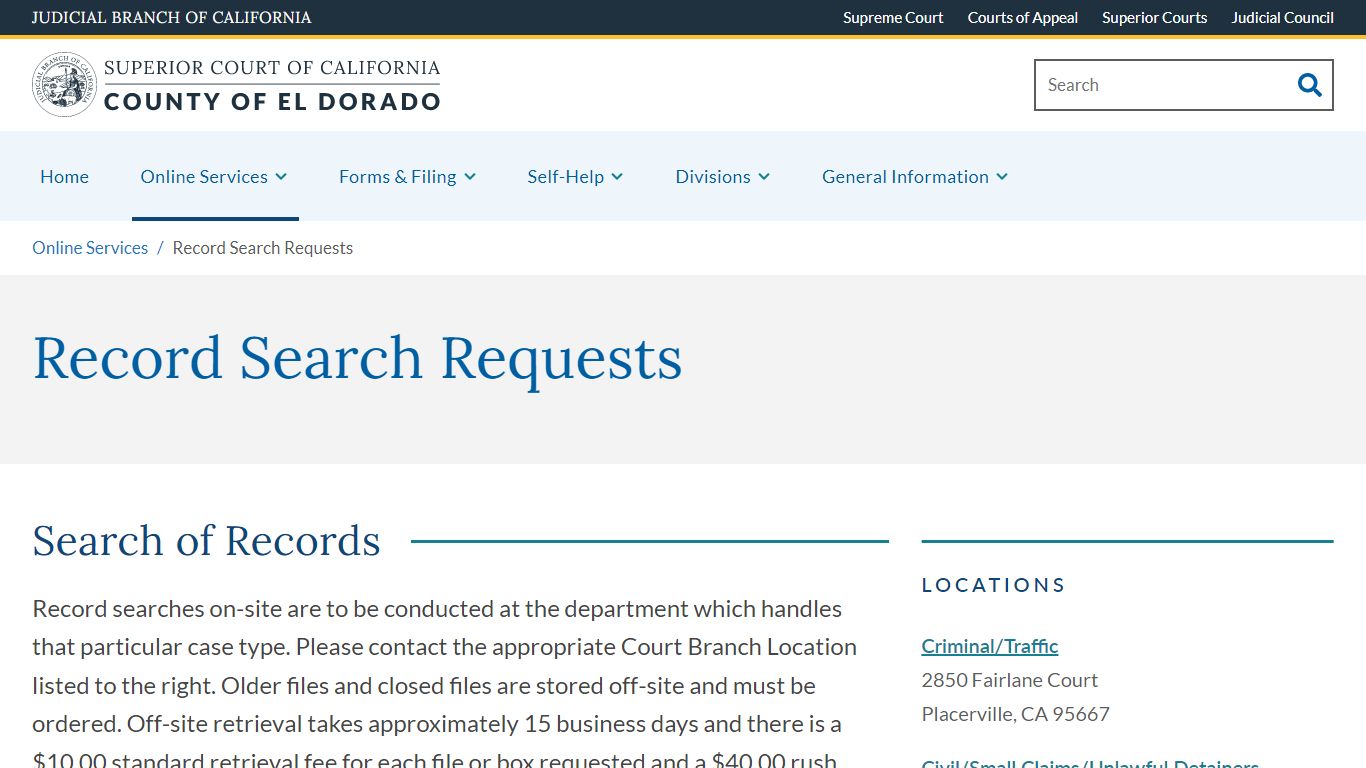Click the magnifying glass search icon
This screenshot has height=768, width=1366.
pos(1309,85)
